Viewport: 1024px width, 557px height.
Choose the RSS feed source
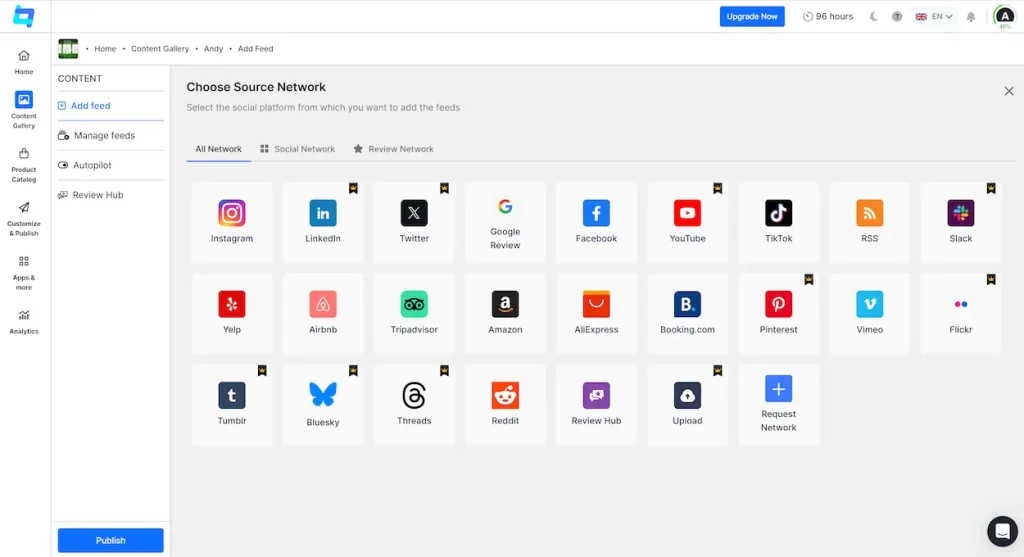(869, 222)
